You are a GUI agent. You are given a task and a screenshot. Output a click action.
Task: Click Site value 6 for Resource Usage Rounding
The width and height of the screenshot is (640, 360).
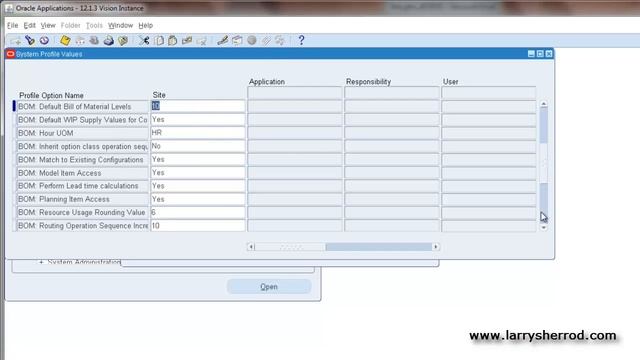point(198,212)
